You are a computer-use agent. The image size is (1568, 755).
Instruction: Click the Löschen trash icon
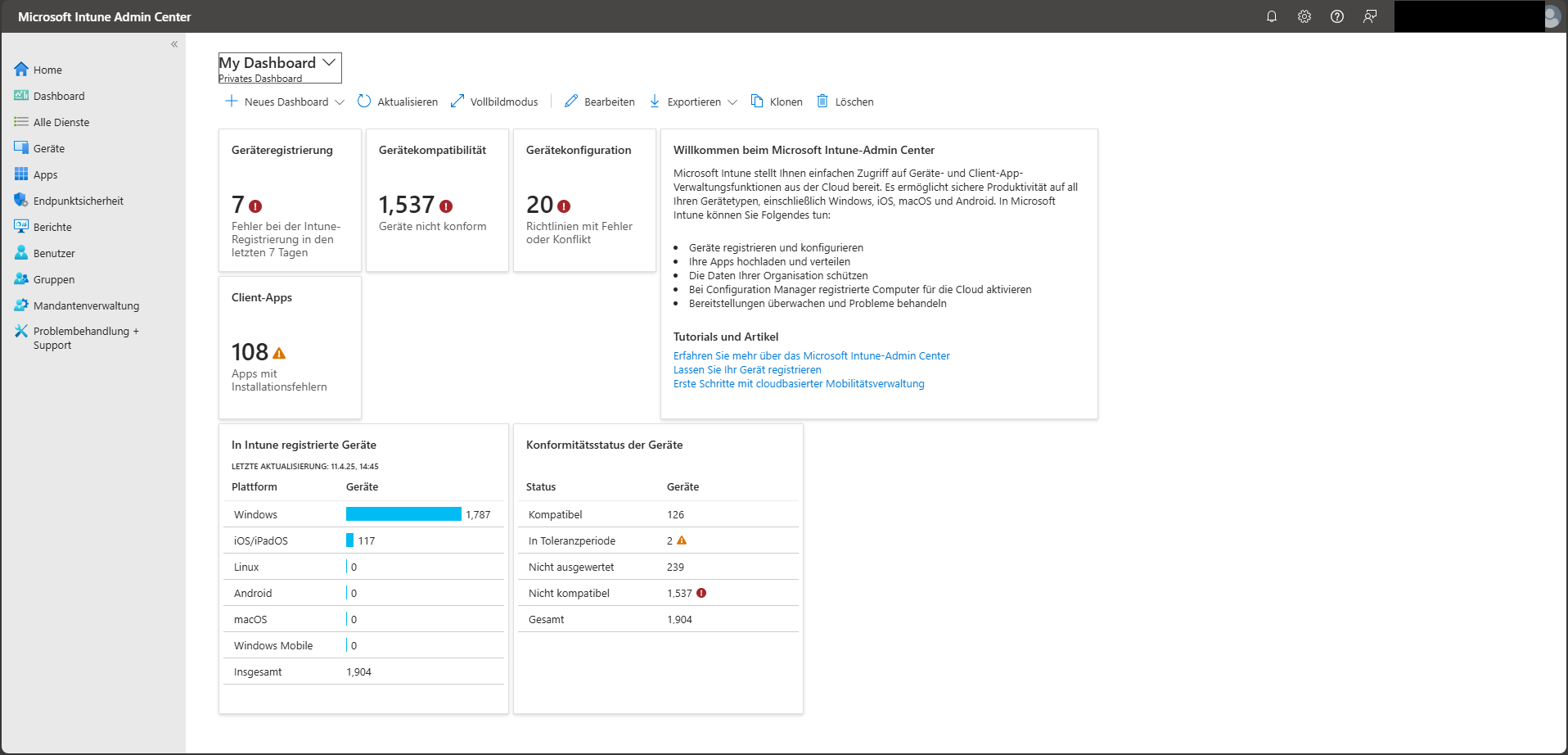(x=822, y=102)
